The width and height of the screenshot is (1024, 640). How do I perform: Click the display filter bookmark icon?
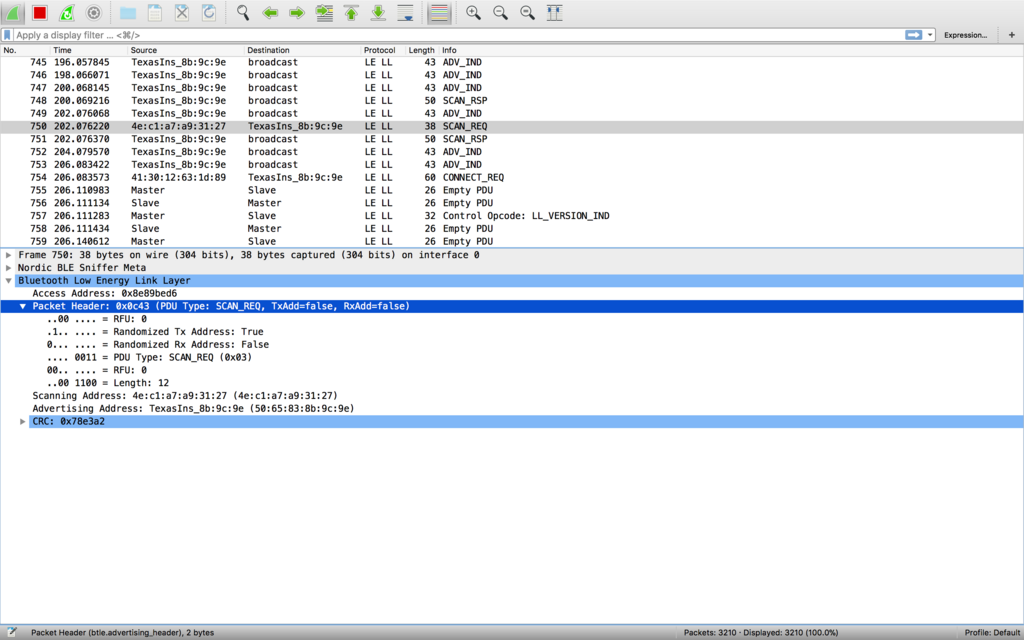[7, 35]
